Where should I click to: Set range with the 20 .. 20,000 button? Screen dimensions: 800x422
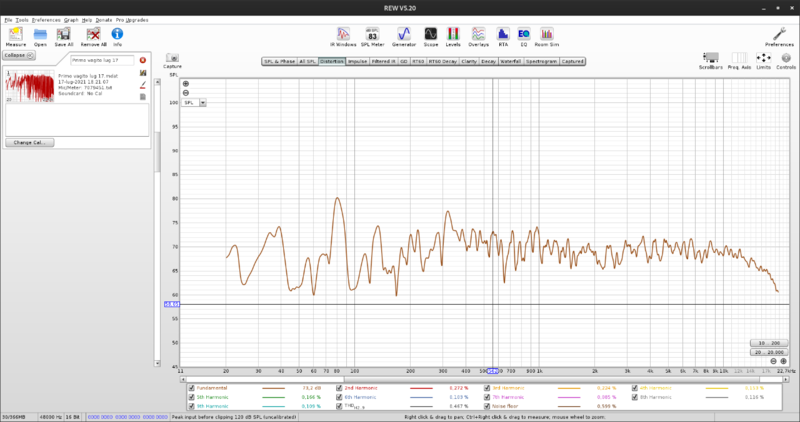tap(770, 352)
